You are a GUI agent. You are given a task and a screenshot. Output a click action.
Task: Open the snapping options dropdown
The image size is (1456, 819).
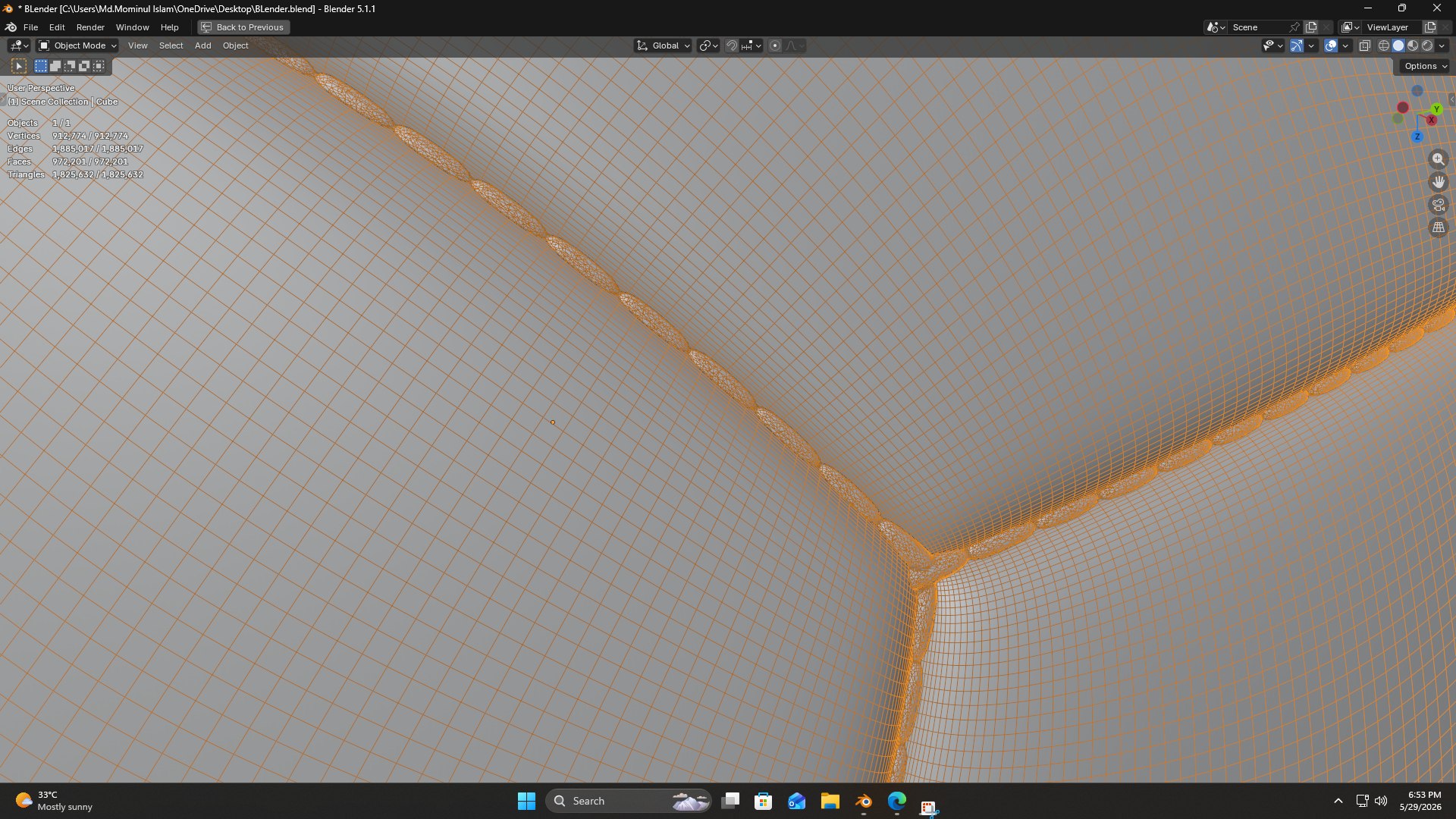(752, 45)
